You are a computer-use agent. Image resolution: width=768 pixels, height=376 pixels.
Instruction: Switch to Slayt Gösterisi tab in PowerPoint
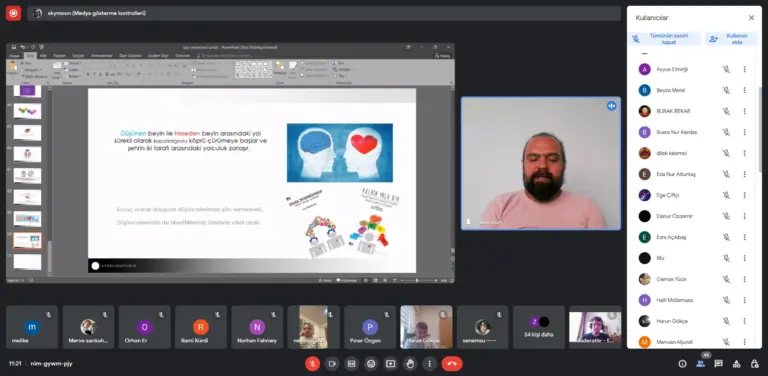tap(130, 56)
